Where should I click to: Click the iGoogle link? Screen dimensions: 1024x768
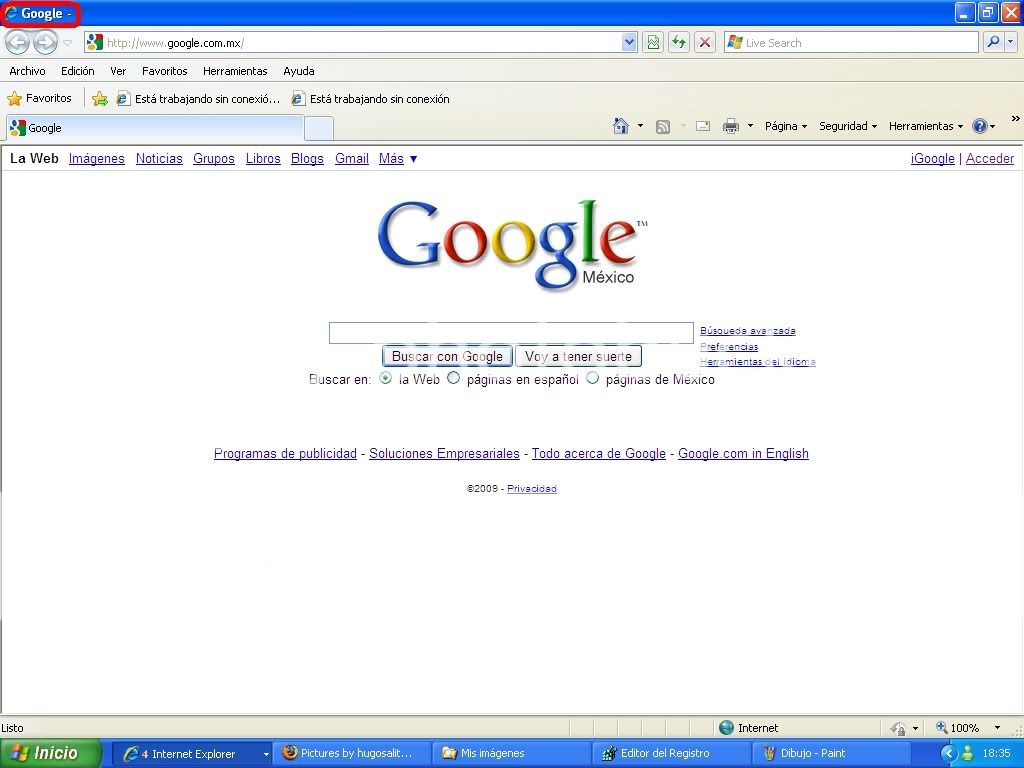pyautogui.click(x=933, y=159)
